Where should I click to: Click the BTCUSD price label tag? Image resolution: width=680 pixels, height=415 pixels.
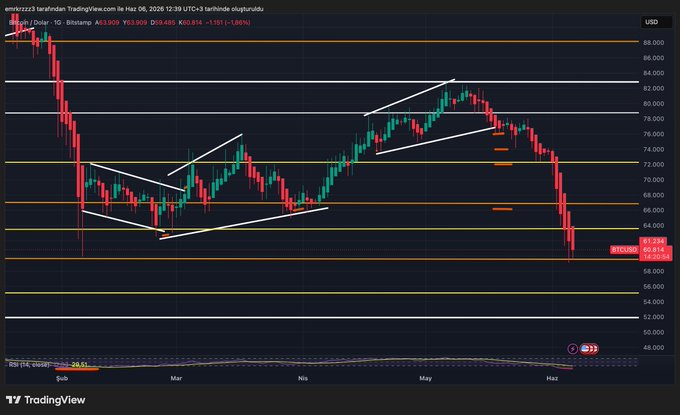coord(624,249)
